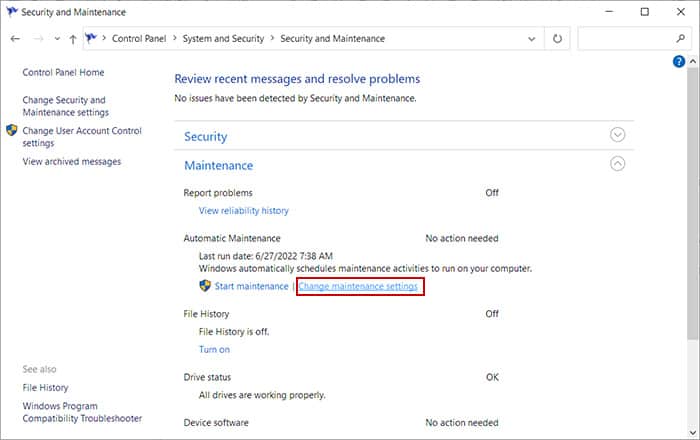Open Help with the question mark icon

[x=679, y=62]
